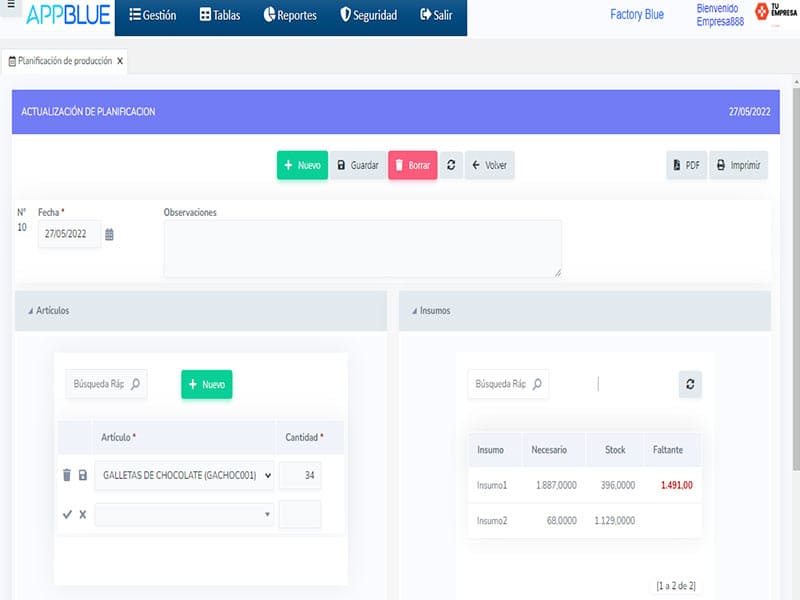The image size is (800, 600).
Task: Click the Guardar button
Action: (x=357, y=165)
